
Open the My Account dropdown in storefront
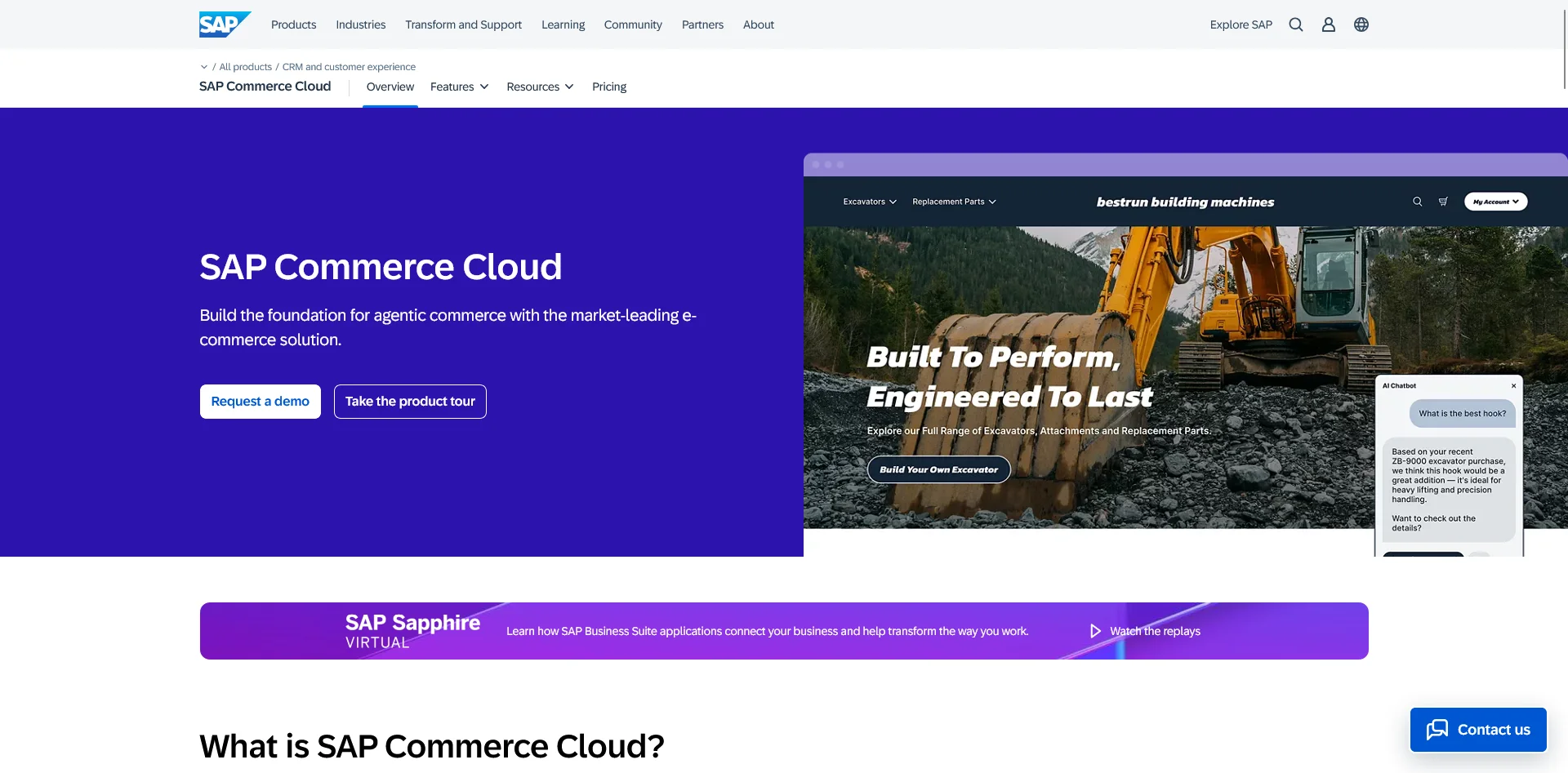click(x=1496, y=202)
